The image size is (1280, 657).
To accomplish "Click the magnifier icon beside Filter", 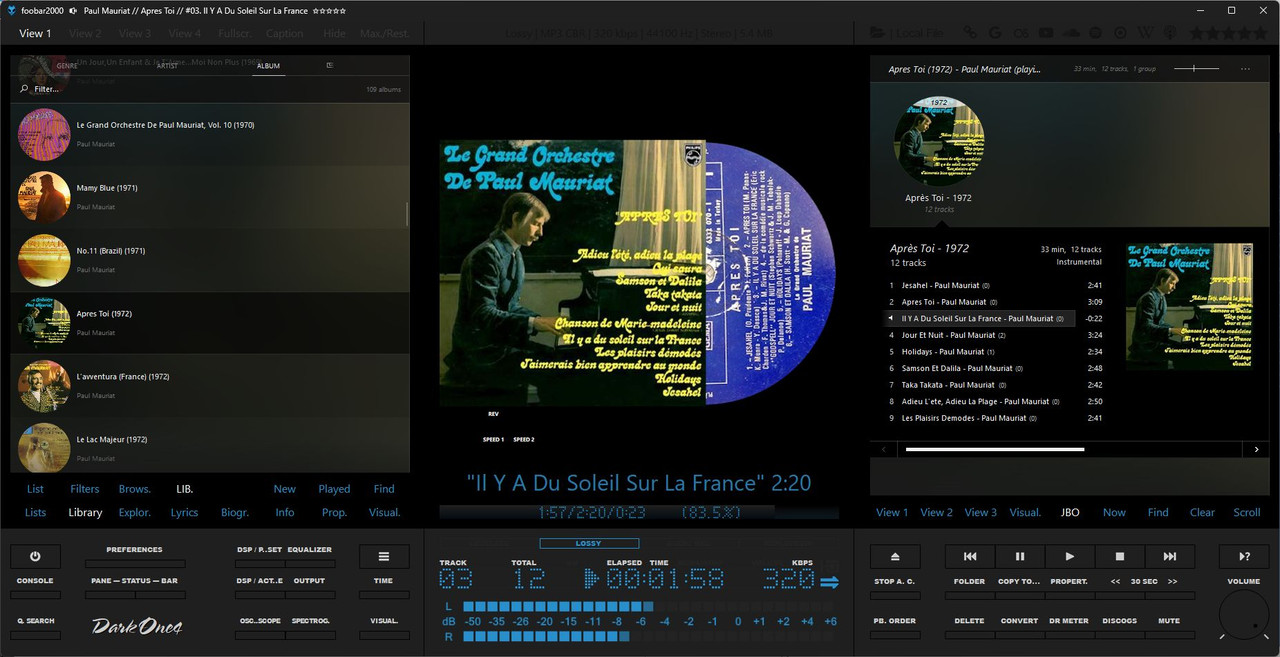I will 24,89.
